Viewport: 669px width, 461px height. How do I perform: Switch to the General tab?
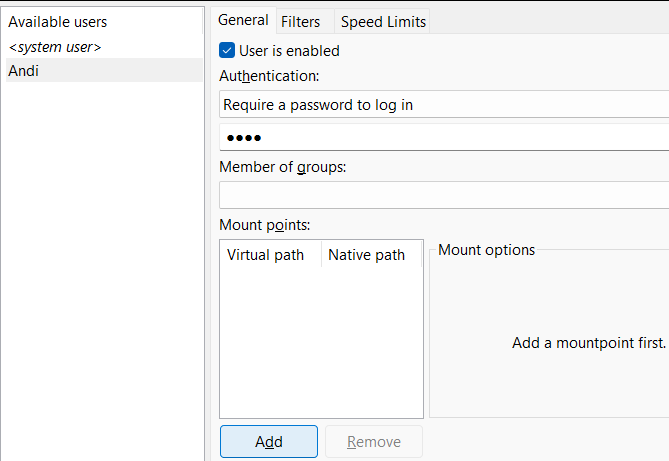tap(243, 20)
